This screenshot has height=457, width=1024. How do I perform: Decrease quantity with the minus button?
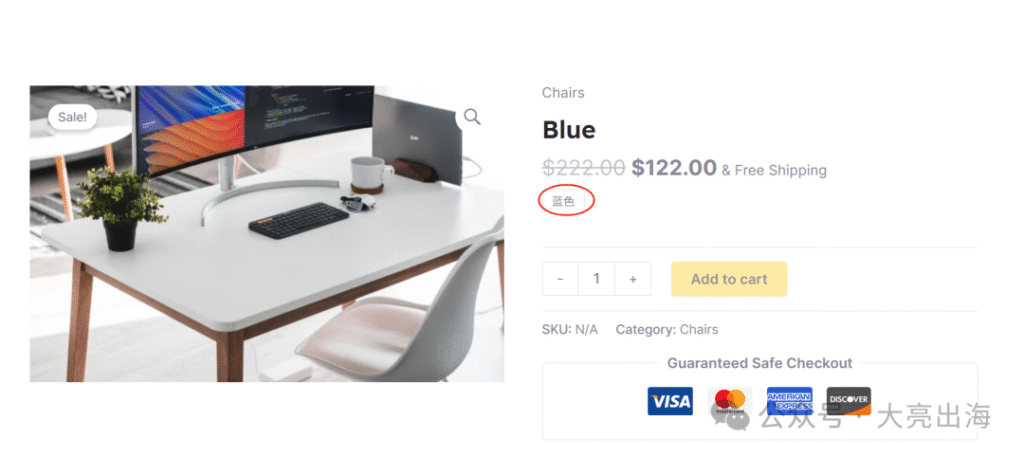coord(560,279)
